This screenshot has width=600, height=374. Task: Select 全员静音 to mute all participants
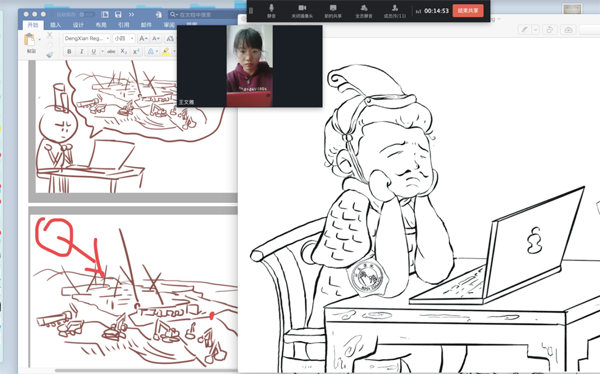coord(364,11)
